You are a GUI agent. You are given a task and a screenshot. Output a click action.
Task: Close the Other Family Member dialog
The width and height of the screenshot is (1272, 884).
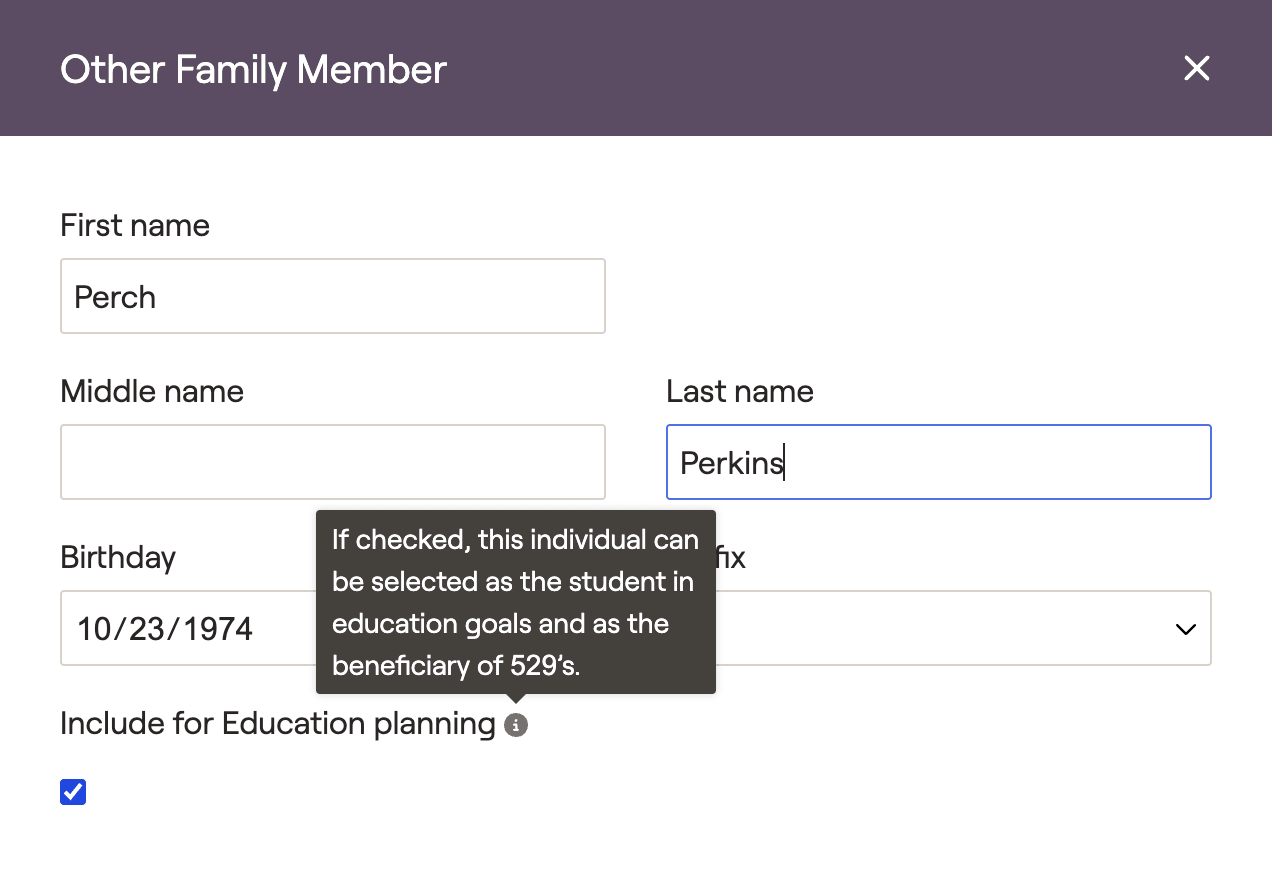tap(1196, 68)
